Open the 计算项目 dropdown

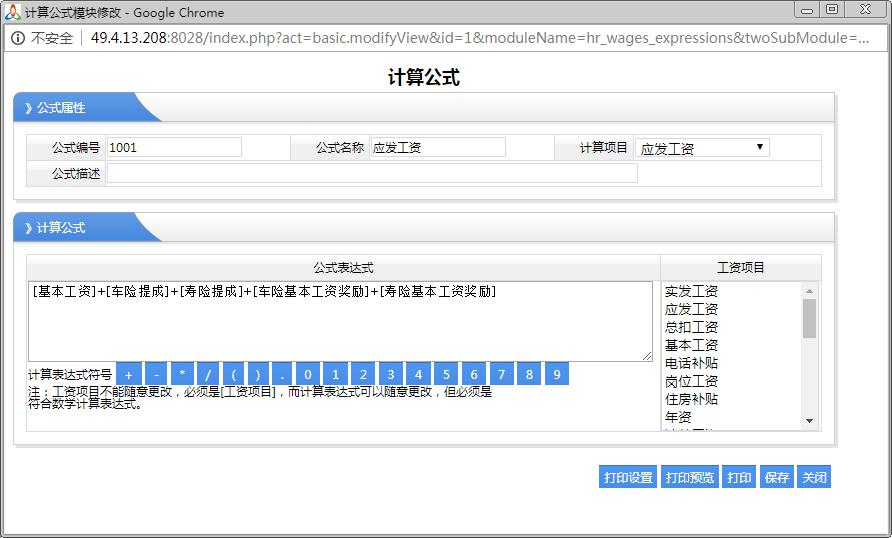(x=701, y=148)
